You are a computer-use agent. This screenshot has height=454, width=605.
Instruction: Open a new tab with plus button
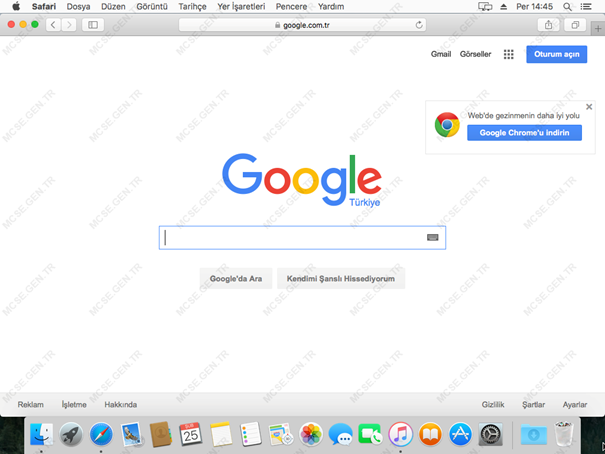click(598, 29)
